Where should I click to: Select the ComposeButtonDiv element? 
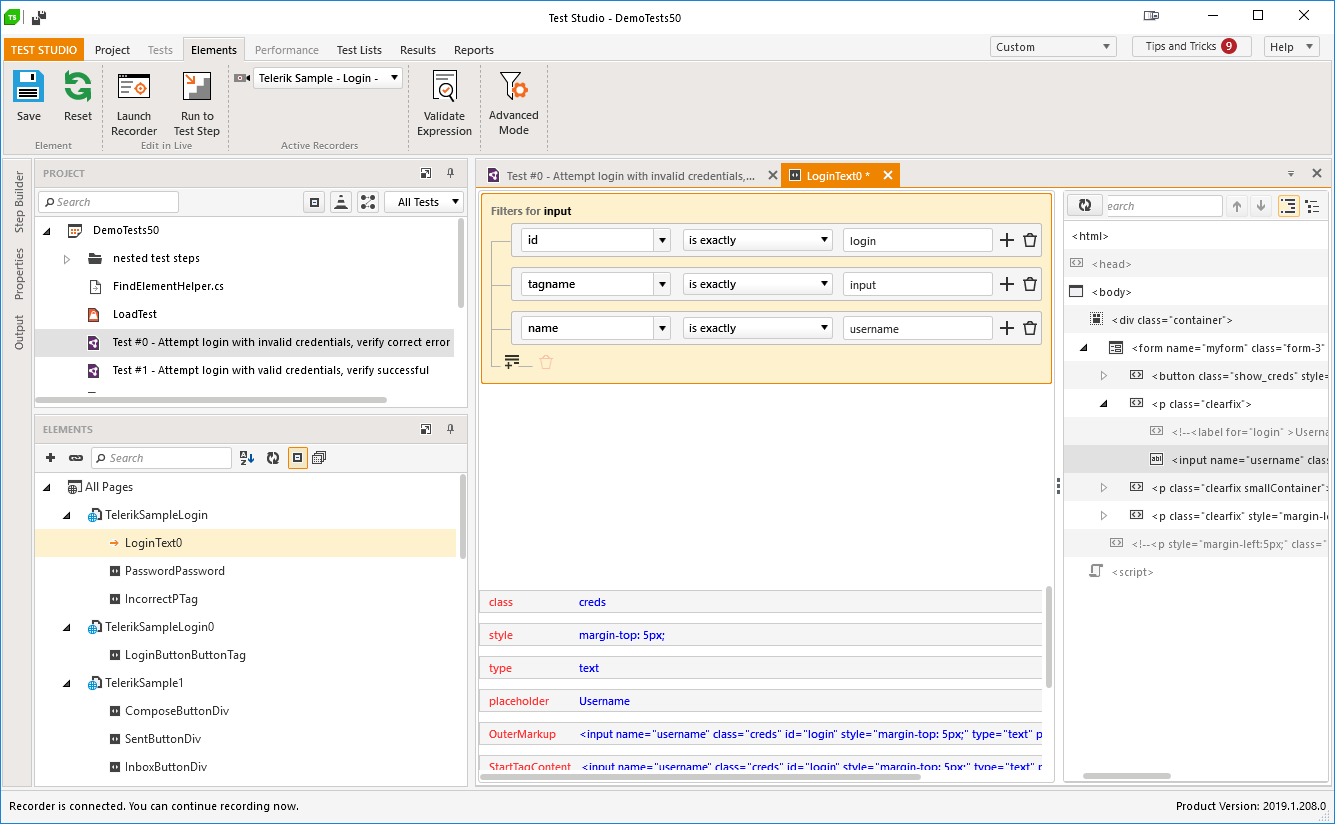[x=177, y=711]
